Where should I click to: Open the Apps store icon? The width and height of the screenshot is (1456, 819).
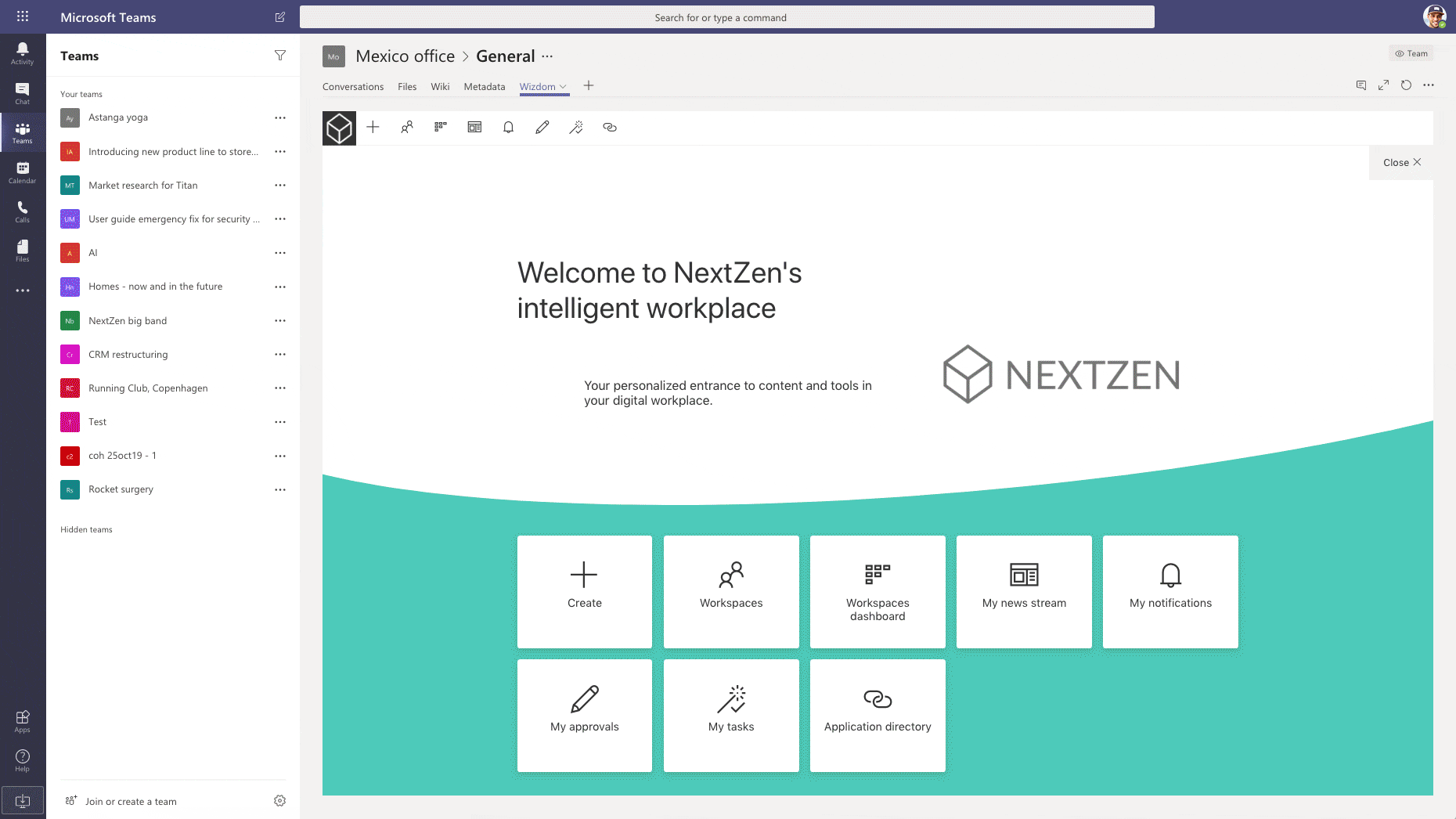[22, 721]
